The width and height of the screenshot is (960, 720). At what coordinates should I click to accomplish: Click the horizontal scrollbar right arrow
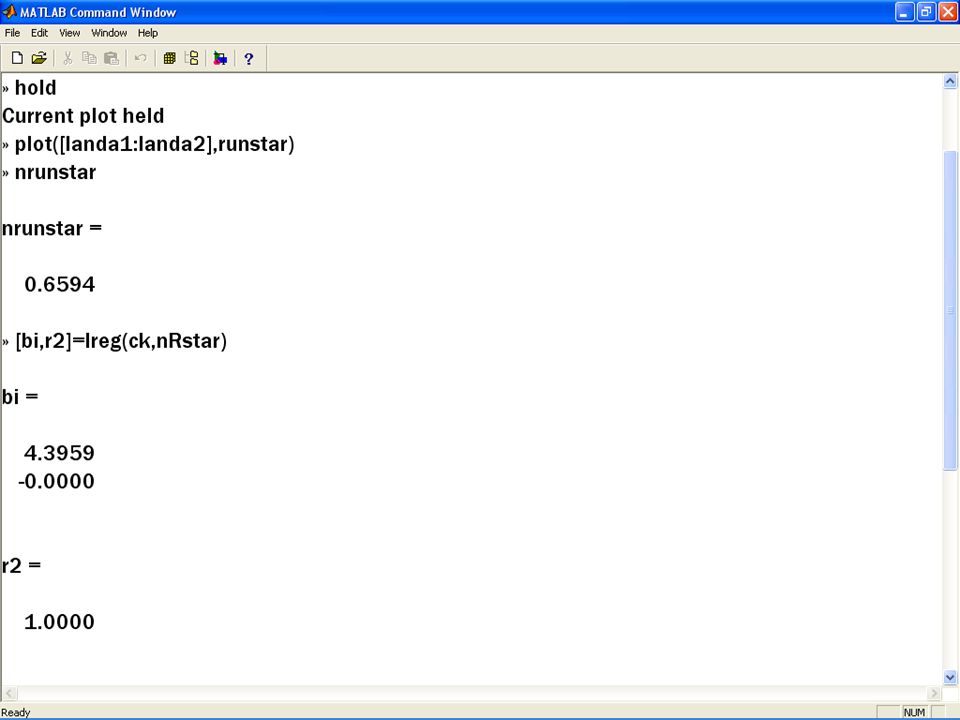pos(934,693)
